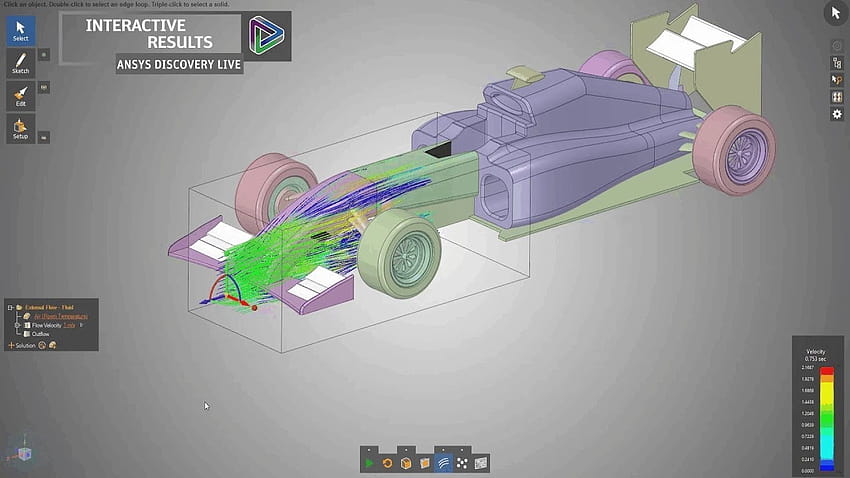
Task: Click the Flow Velocity value link
Action: [x=70, y=325]
